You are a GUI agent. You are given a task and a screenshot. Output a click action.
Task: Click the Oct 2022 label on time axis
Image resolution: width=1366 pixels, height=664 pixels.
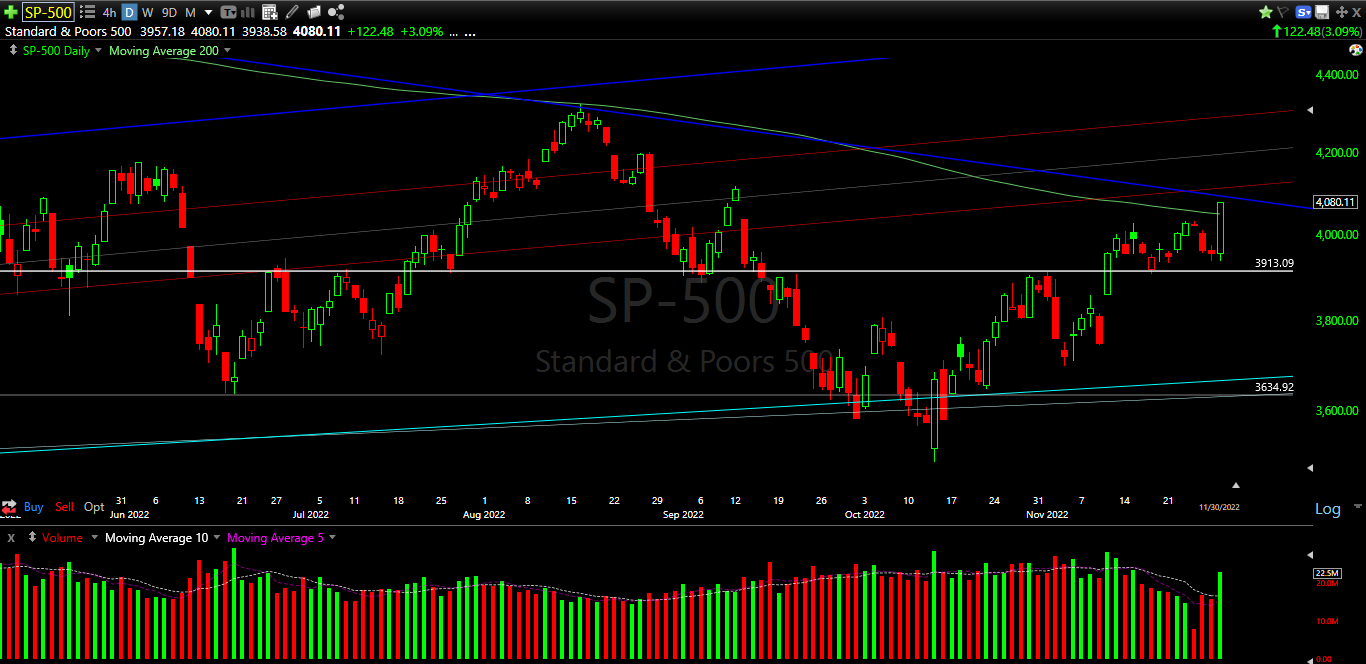point(864,515)
